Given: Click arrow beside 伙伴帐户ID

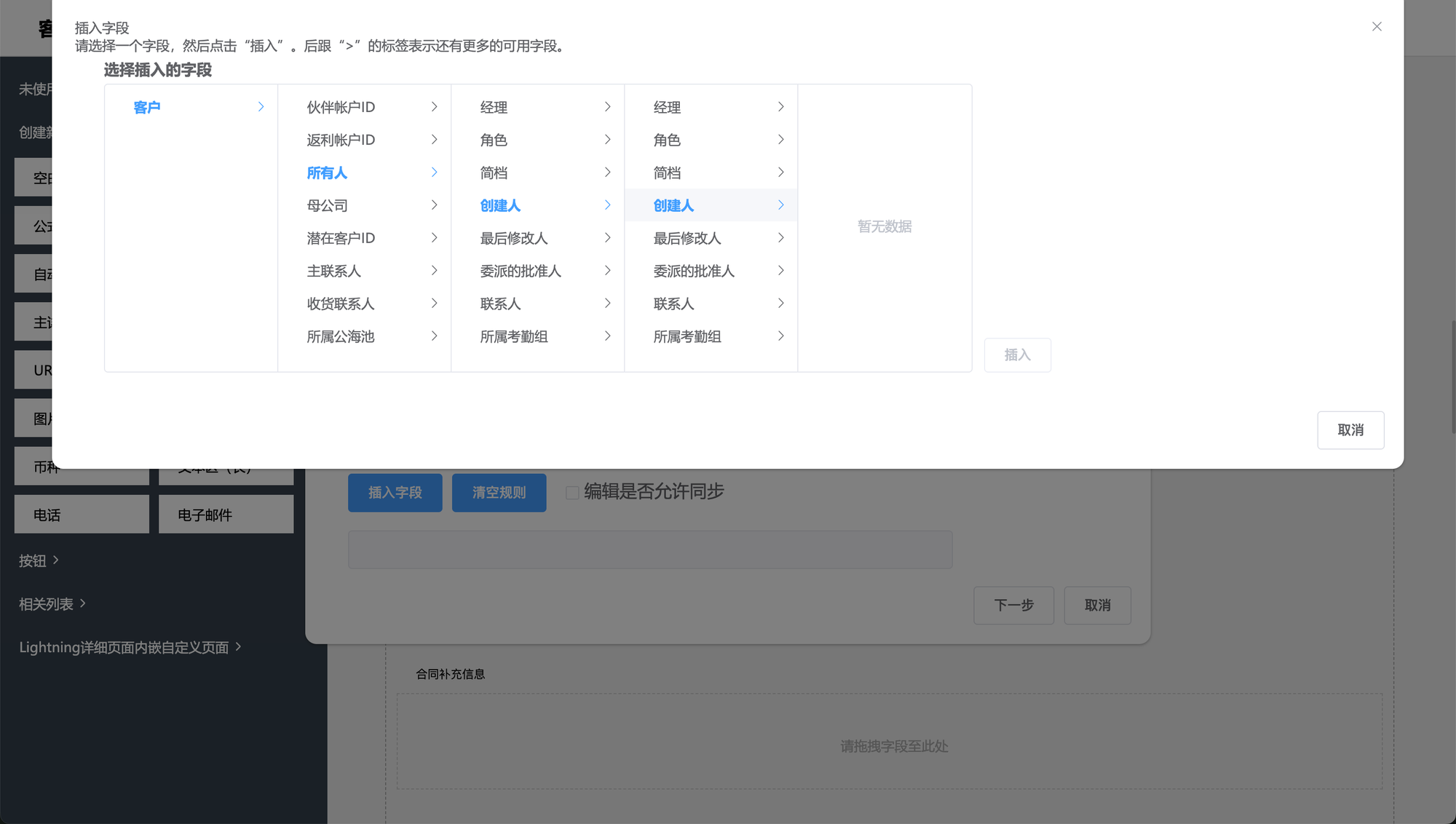Looking at the screenshot, I should [x=434, y=107].
